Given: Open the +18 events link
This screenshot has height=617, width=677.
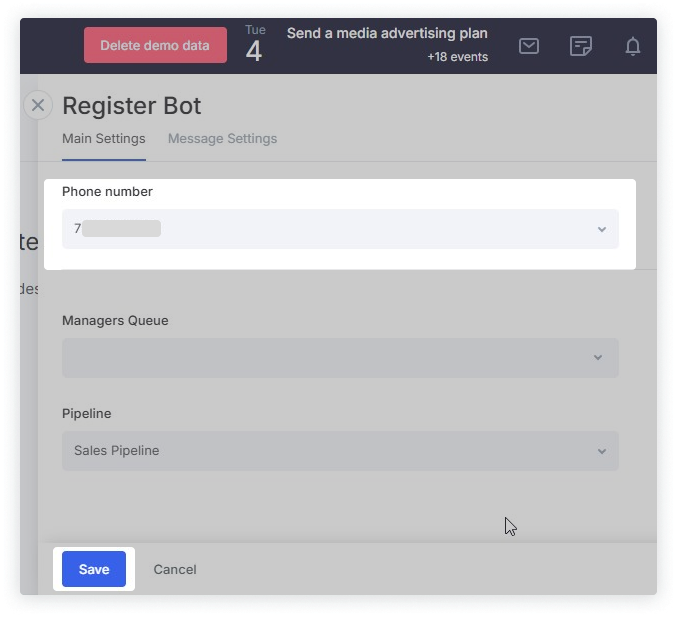Looking at the screenshot, I should point(457,57).
